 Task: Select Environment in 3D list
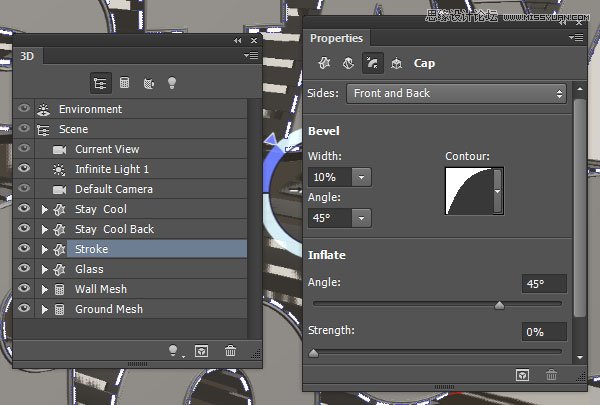pos(141,109)
